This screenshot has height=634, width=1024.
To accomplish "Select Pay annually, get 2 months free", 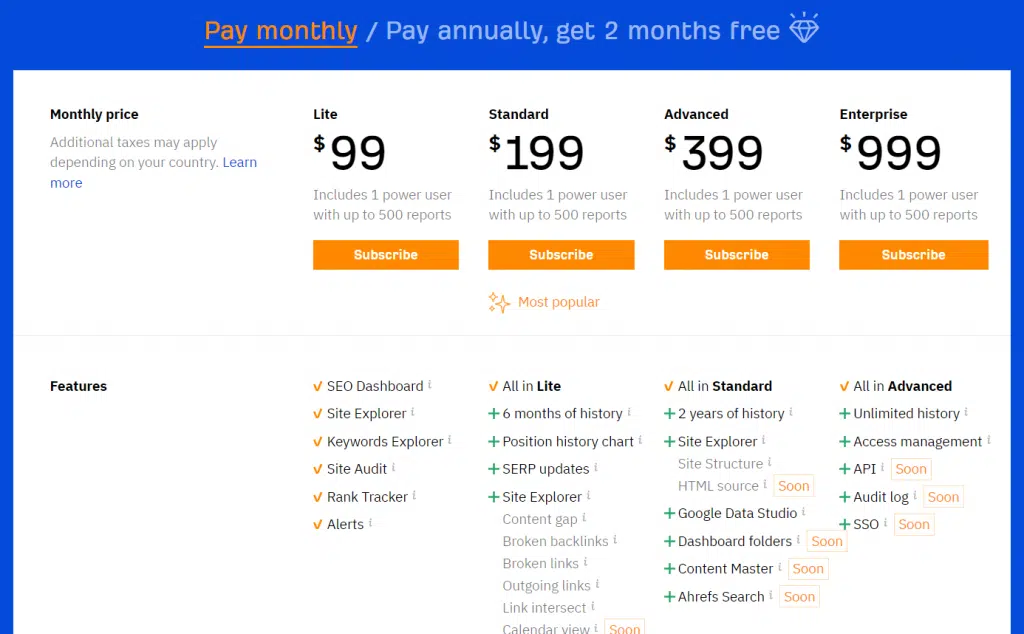I will (583, 31).
